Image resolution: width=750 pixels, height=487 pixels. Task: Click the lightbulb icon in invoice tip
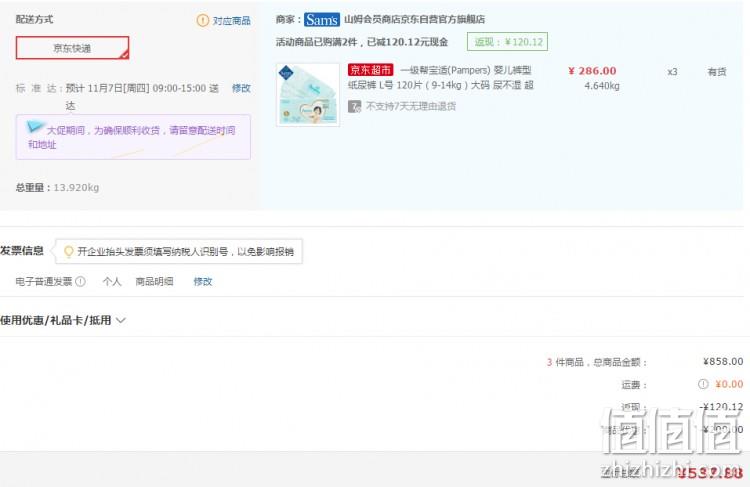[x=68, y=251]
